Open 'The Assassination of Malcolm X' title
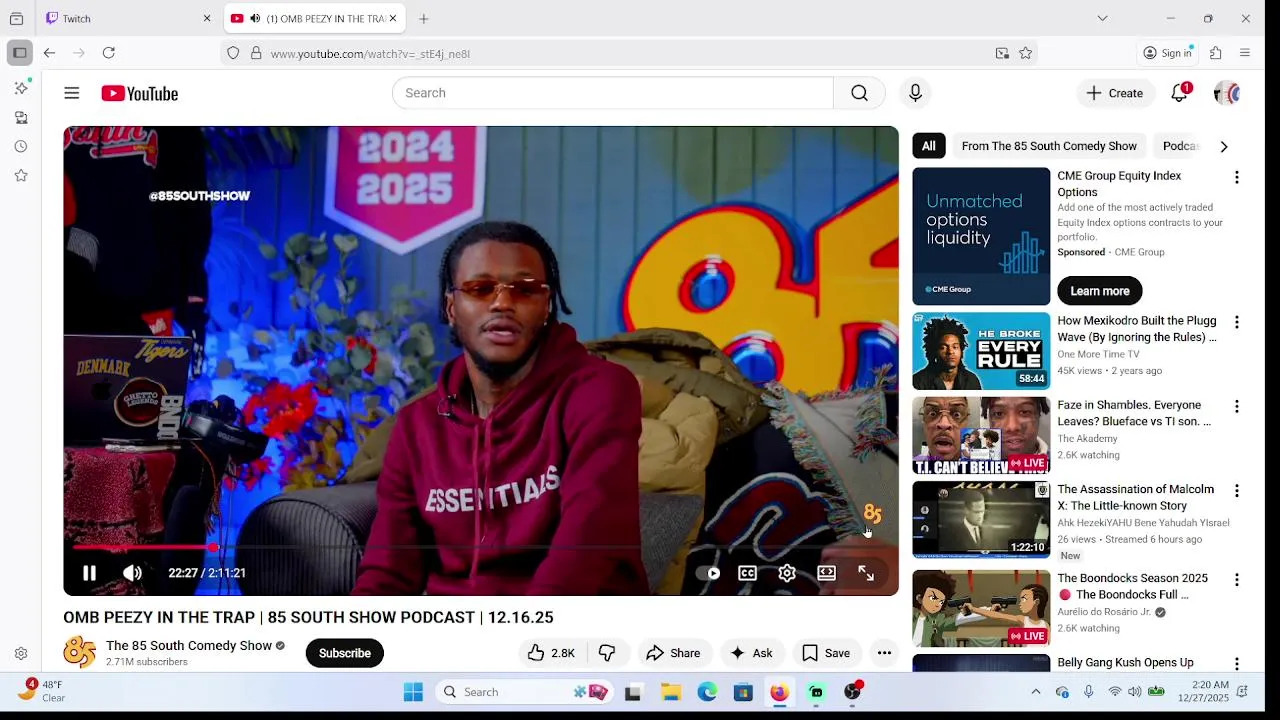 click(1136, 497)
